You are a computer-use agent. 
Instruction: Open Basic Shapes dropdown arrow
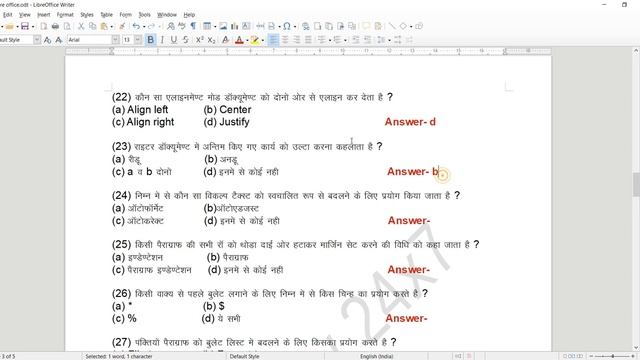tap(411, 27)
